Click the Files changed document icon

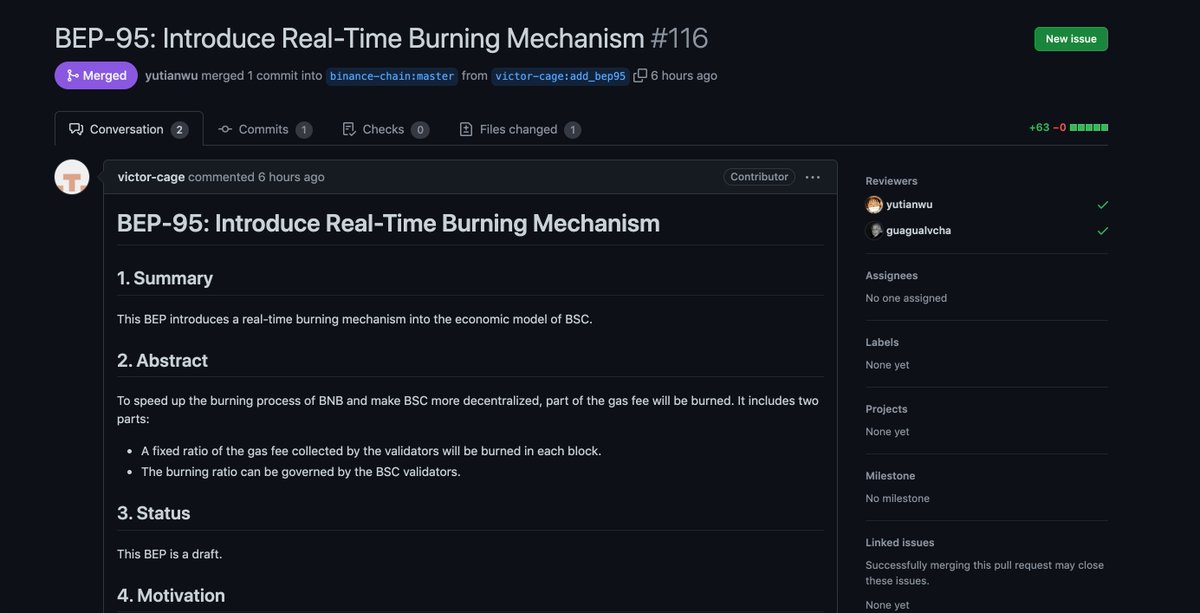tap(465, 128)
